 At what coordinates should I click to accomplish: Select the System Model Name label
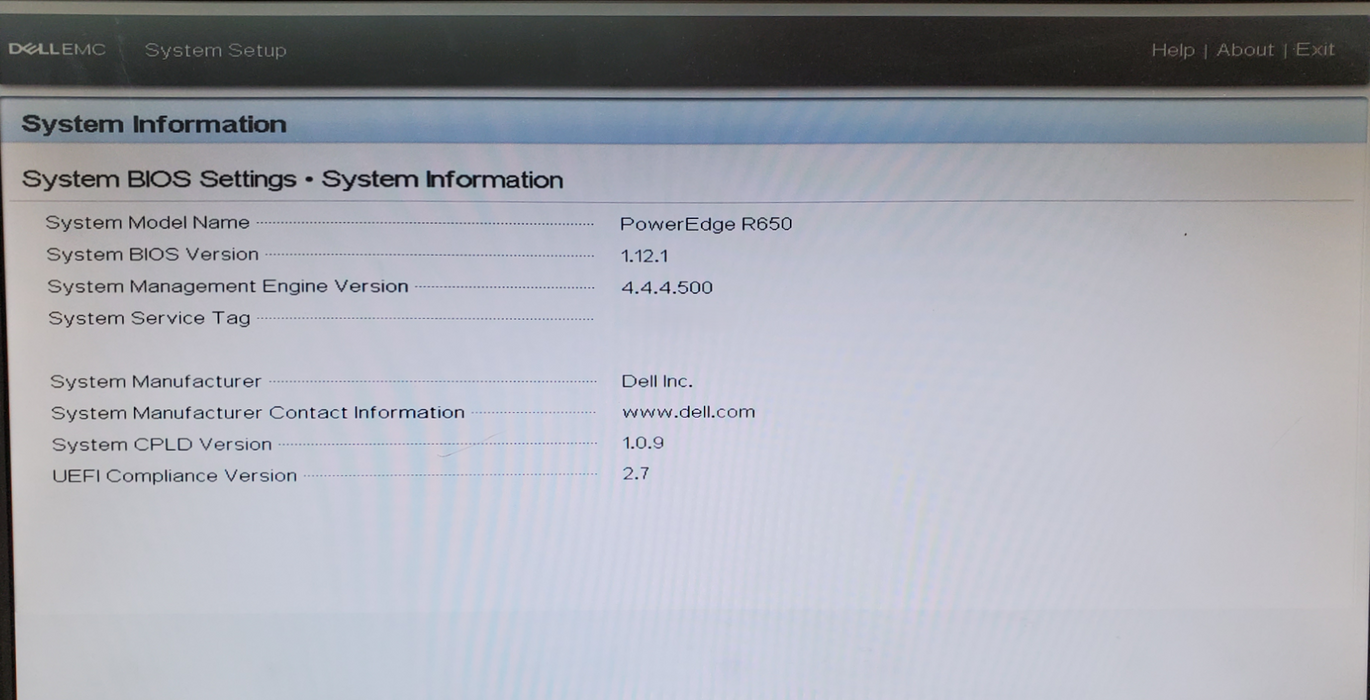pyautogui.click(x=148, y=222)
